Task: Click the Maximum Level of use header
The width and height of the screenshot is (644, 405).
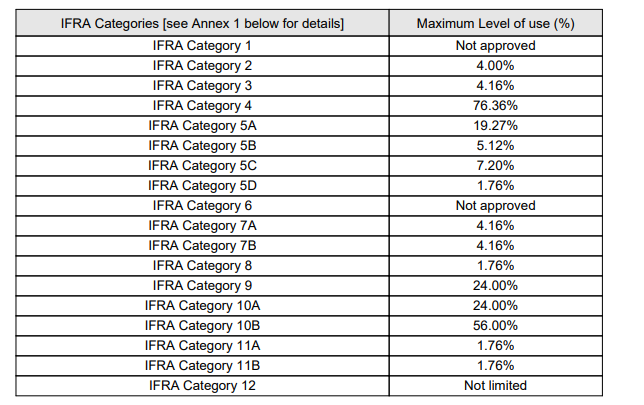Action: coord(495,24)
